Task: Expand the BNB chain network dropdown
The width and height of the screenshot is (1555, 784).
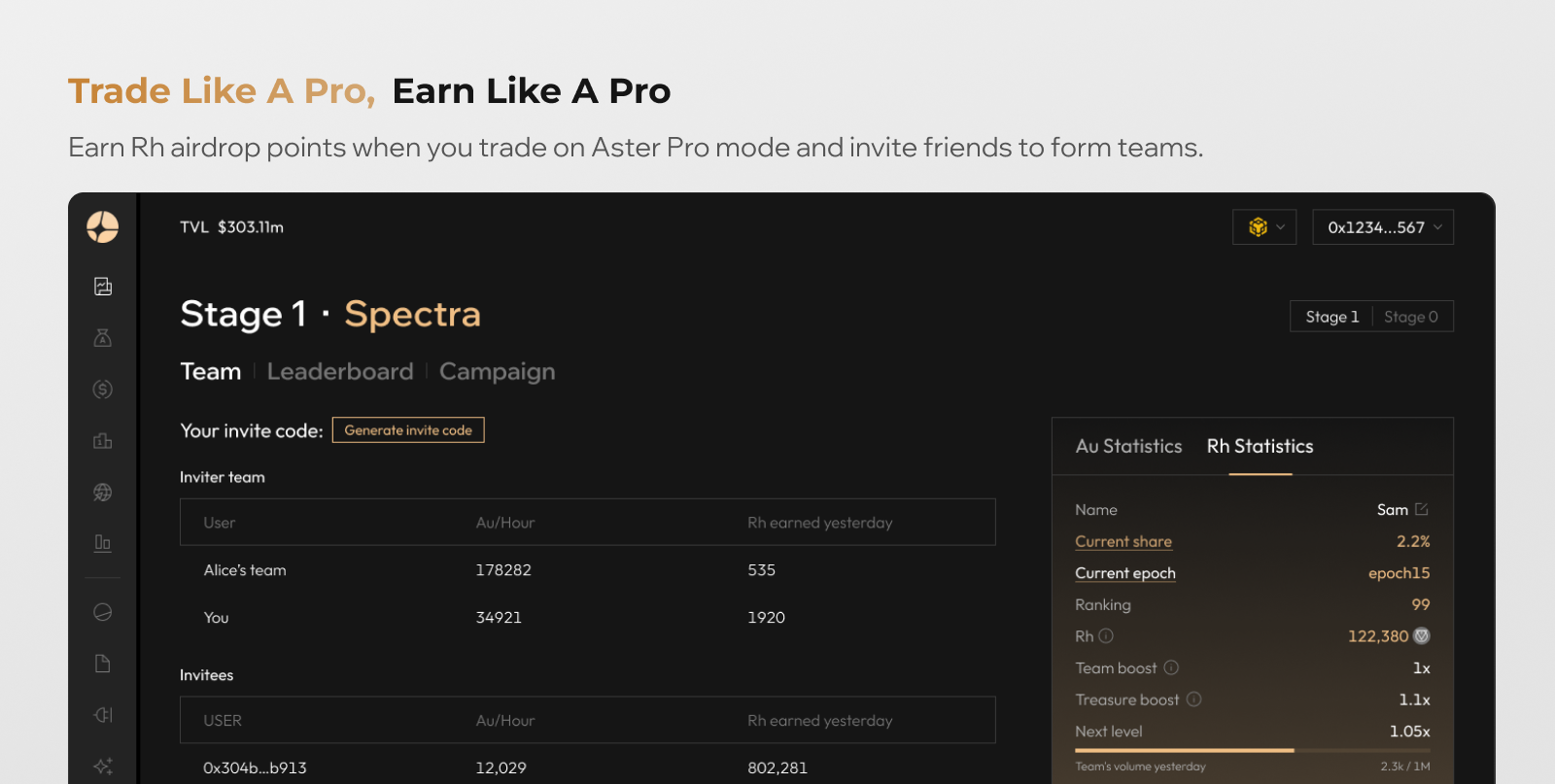Action: click(1264, 227)
